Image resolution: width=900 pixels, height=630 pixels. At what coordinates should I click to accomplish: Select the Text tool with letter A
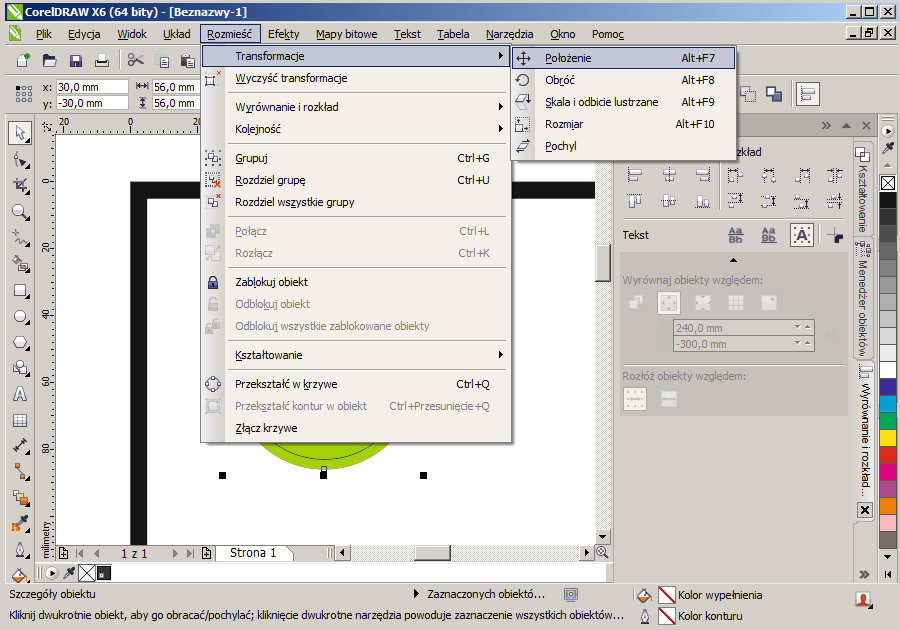click(20, 394)
